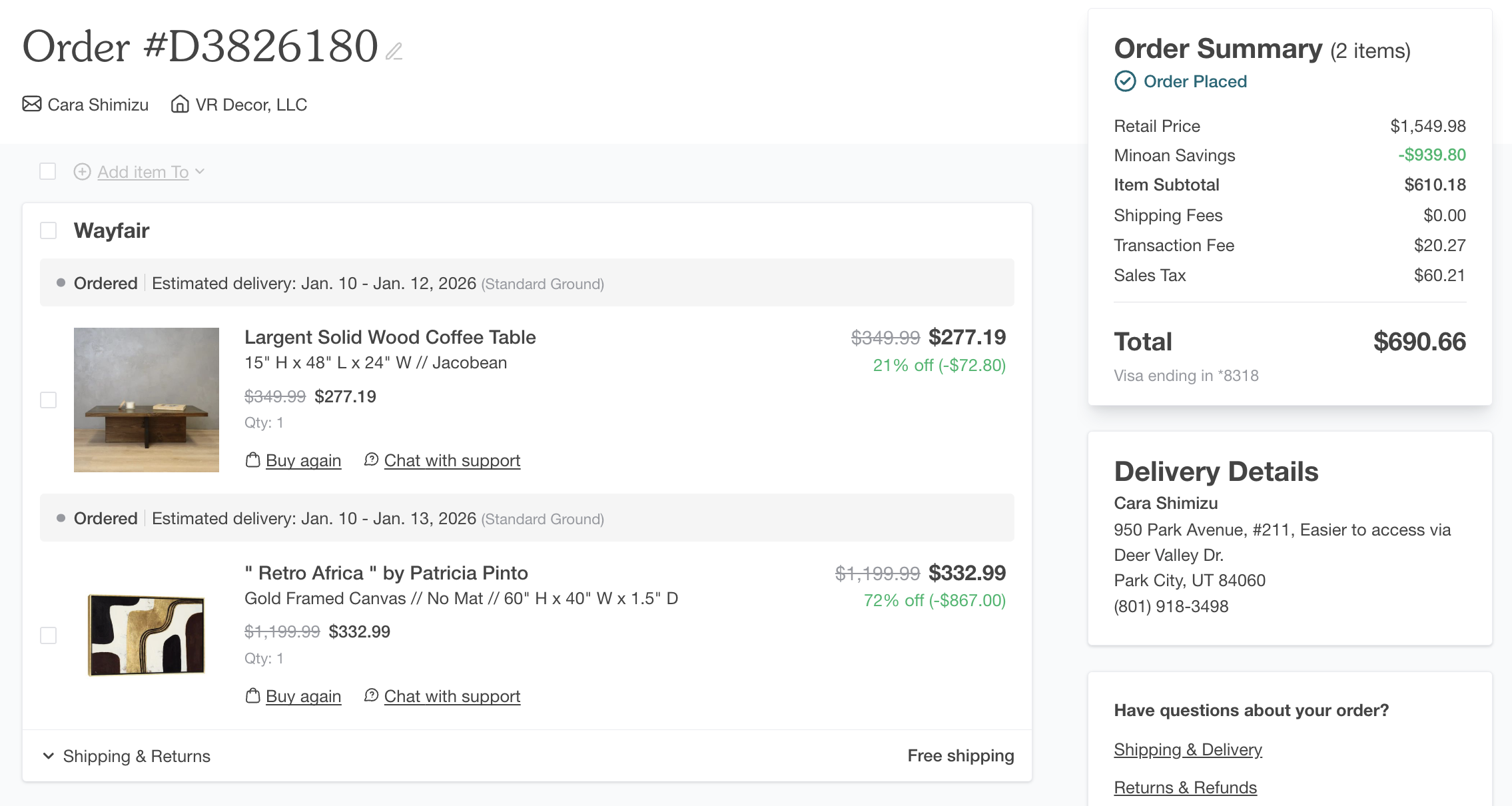Click the chat bubble icon for coffee table support
Image resolution: width=1512 pixels, height=806 pixels.
click(371, 460)
